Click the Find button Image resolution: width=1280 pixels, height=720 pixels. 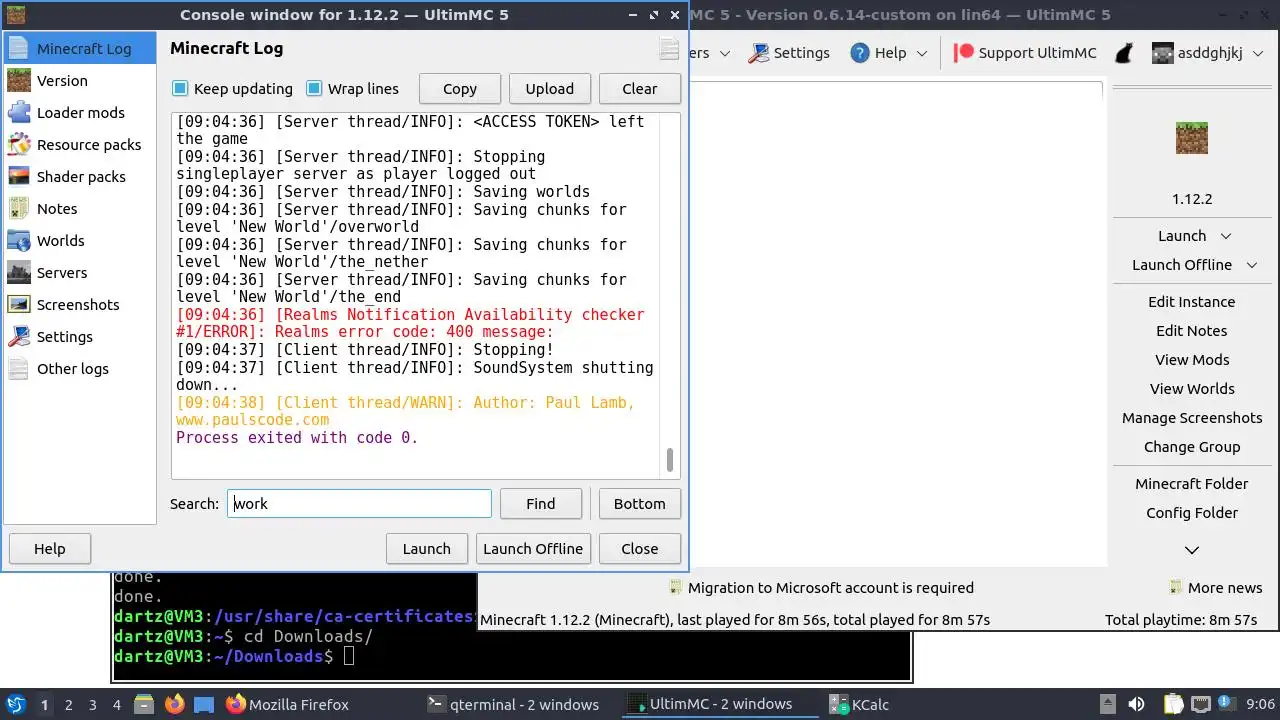(x=541, y=504)
